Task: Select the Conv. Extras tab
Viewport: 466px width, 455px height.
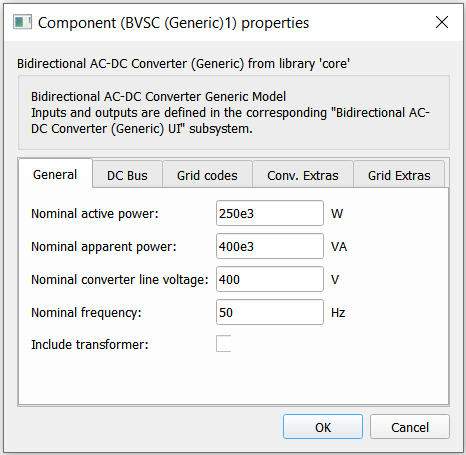Action: coord(303,175)
